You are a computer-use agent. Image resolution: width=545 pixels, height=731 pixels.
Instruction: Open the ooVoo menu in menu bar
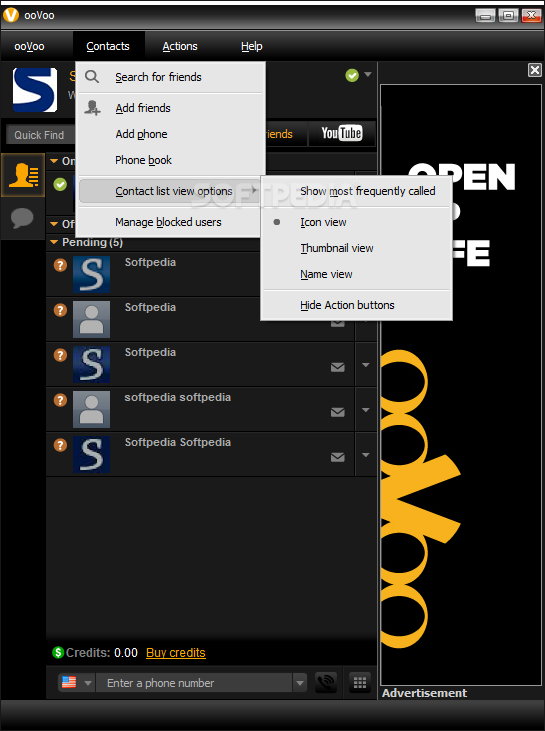29,46
